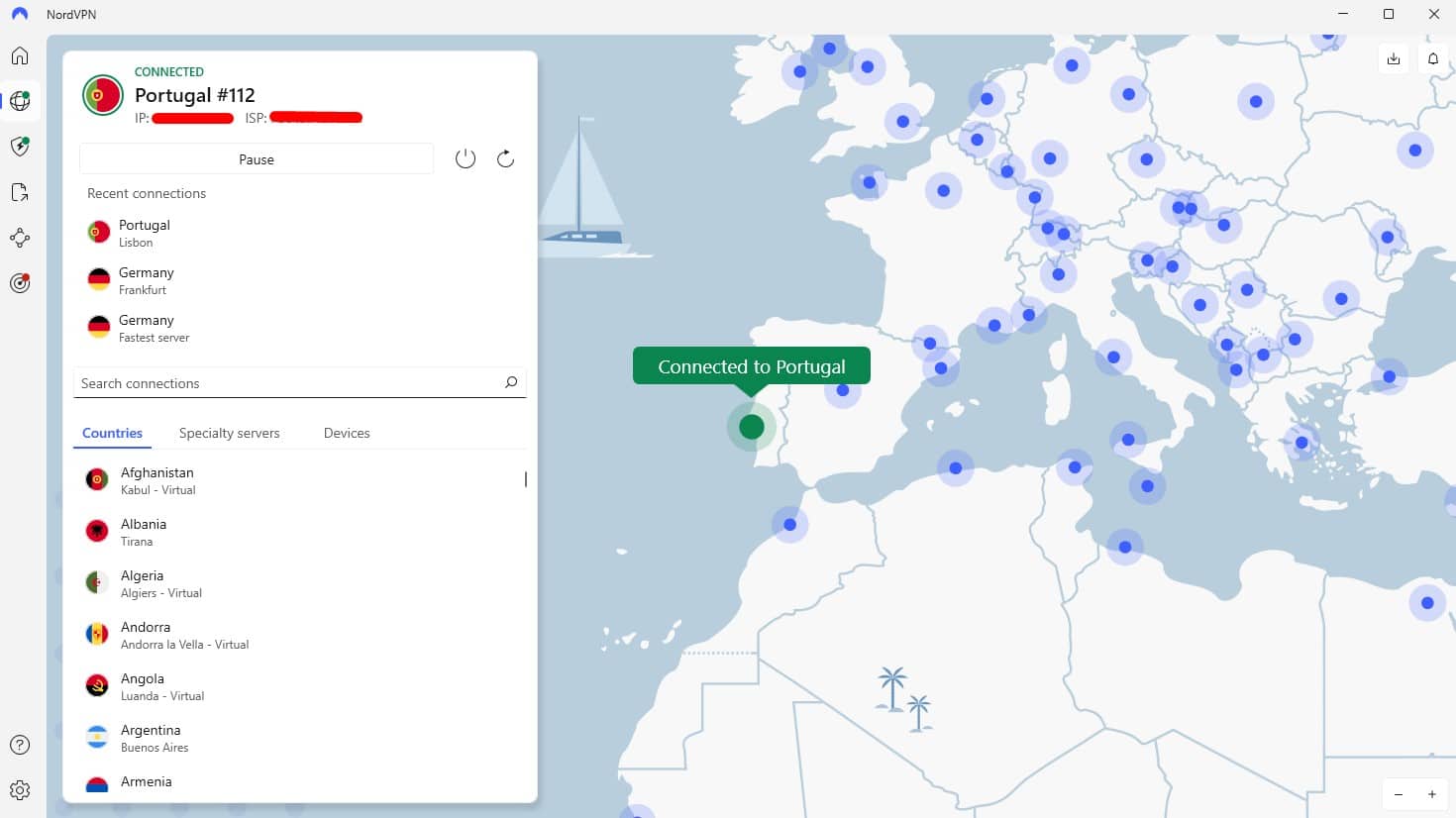Image resolution: width=1456 pixels, height=818 pixels.
Task: Zoom in the map with plus
Action: 1432,794
